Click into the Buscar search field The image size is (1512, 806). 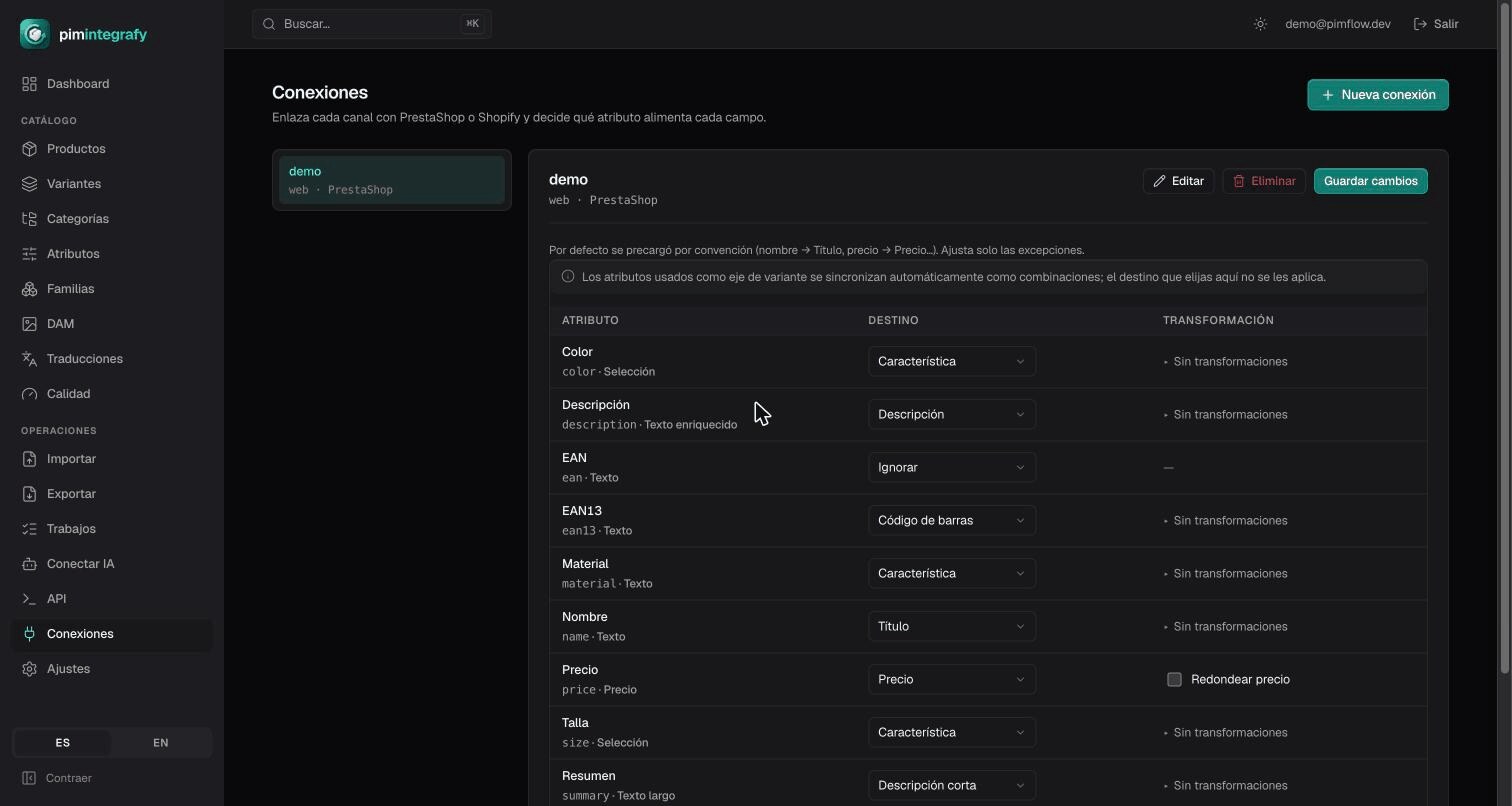(x=372, y=24)
